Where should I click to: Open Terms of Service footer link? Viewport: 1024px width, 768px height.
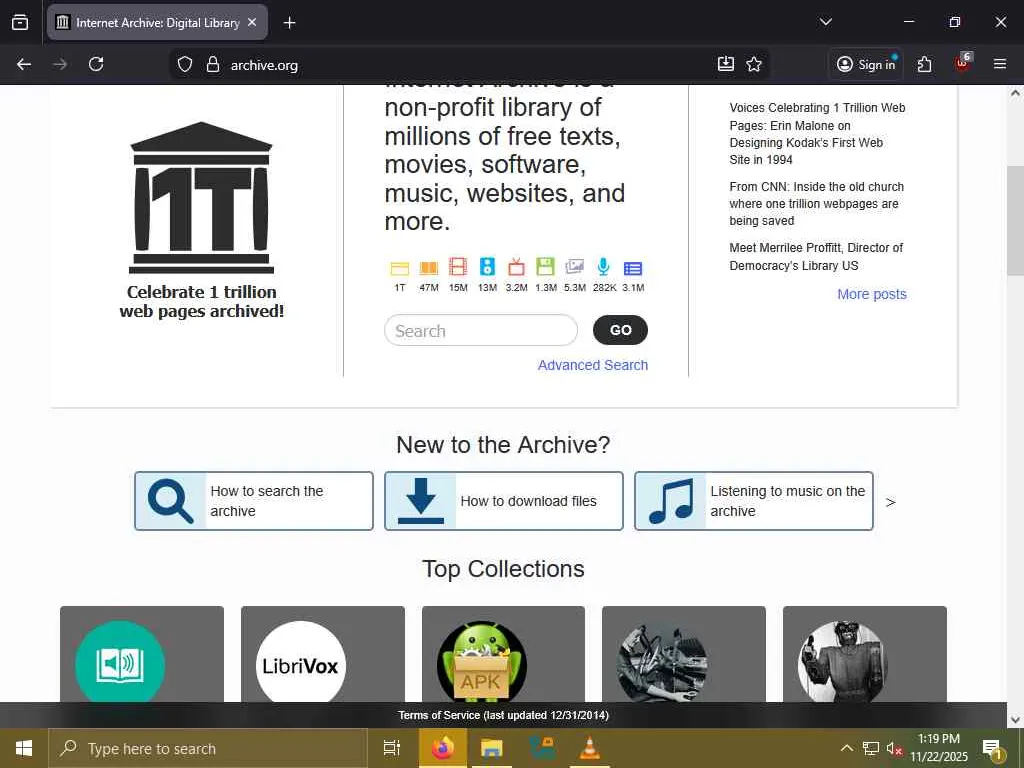tap(504, 715)
